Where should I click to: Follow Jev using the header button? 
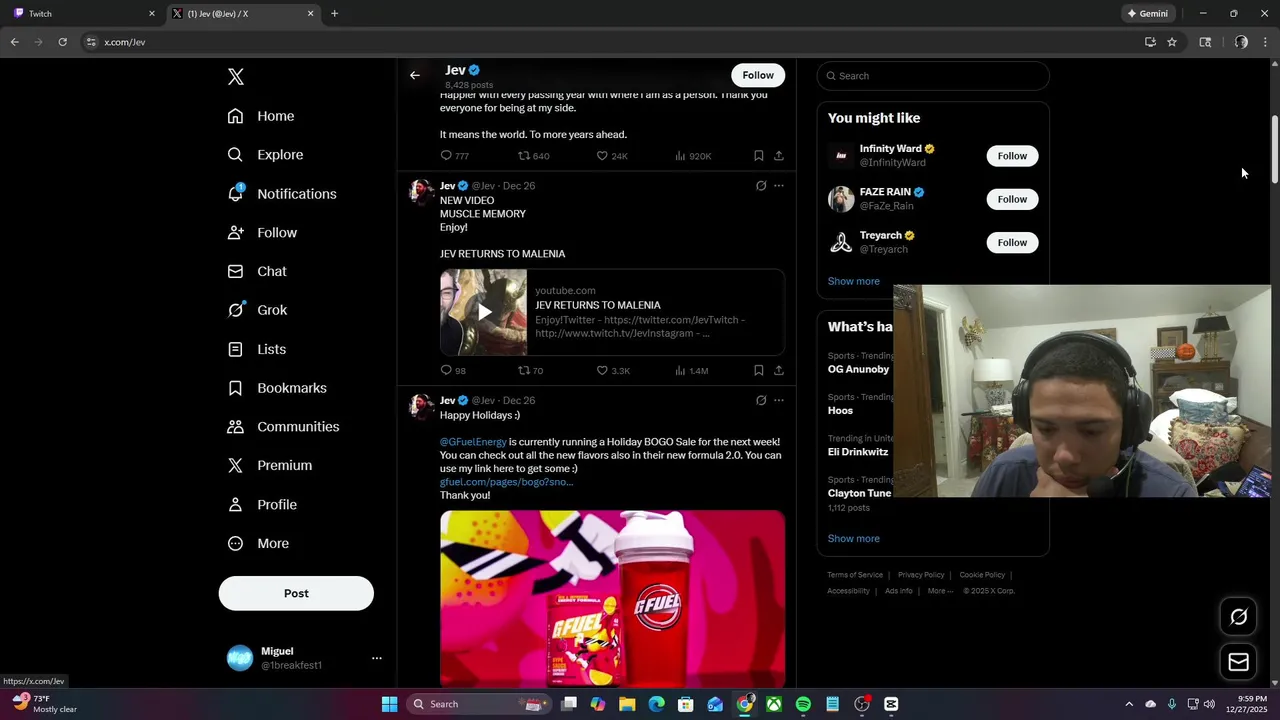758,75
